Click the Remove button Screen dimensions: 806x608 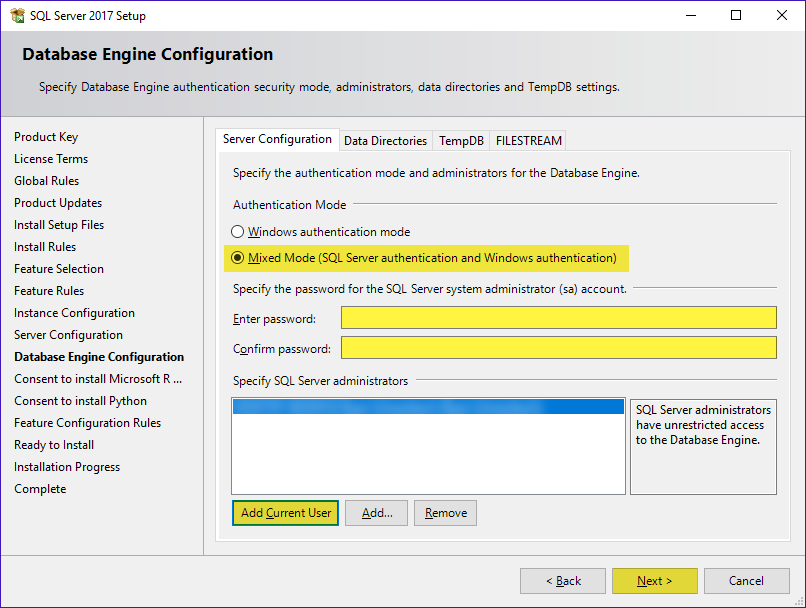446,513
